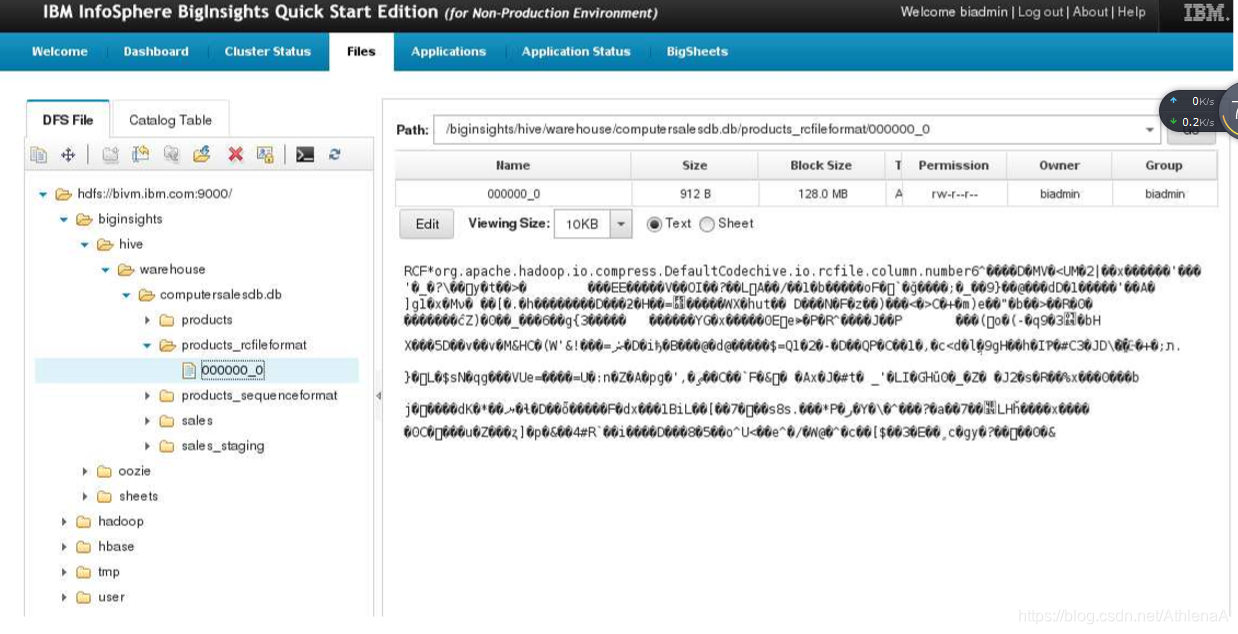Select the Files tab

pos(361,52)
